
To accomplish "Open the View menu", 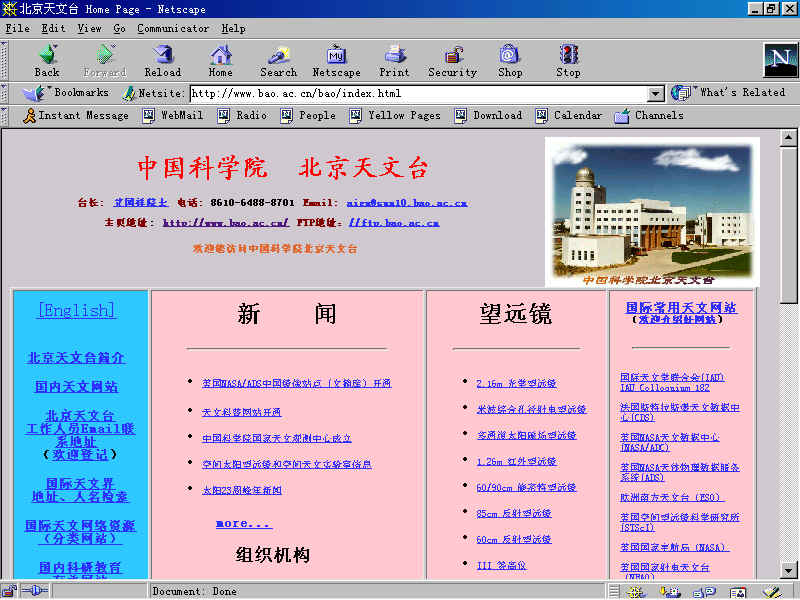I will point(90,29).
